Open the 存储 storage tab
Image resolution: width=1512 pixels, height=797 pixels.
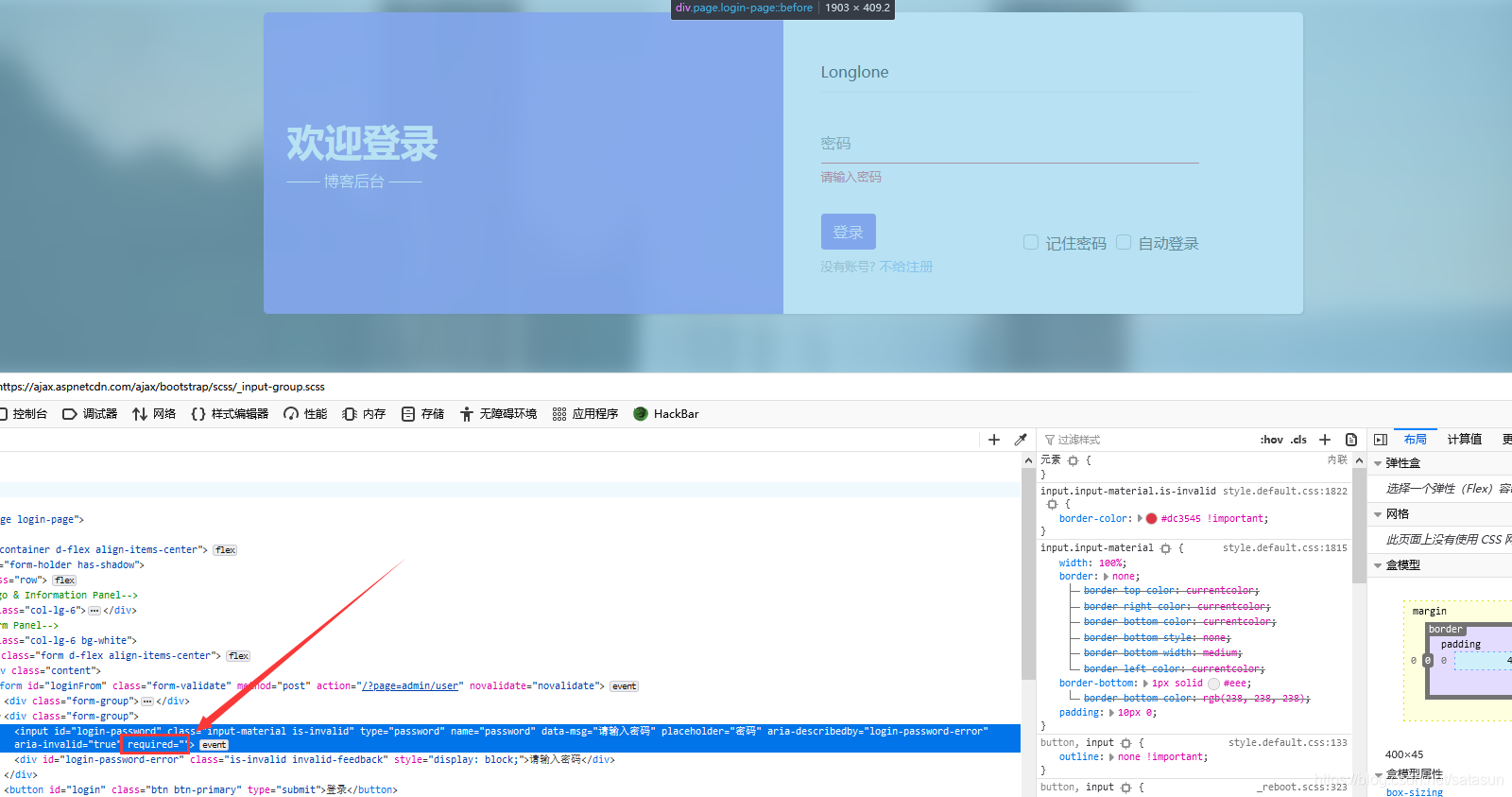(x=422, y=414)
